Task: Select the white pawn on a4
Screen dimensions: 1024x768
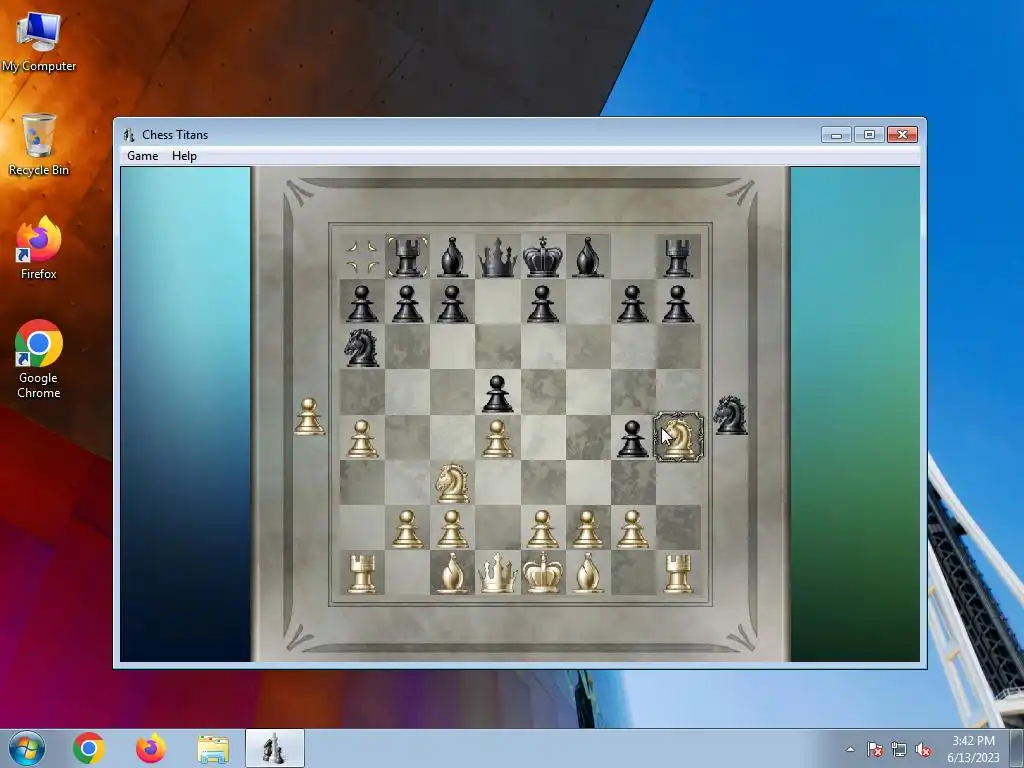Action: [x=362, y=438]
